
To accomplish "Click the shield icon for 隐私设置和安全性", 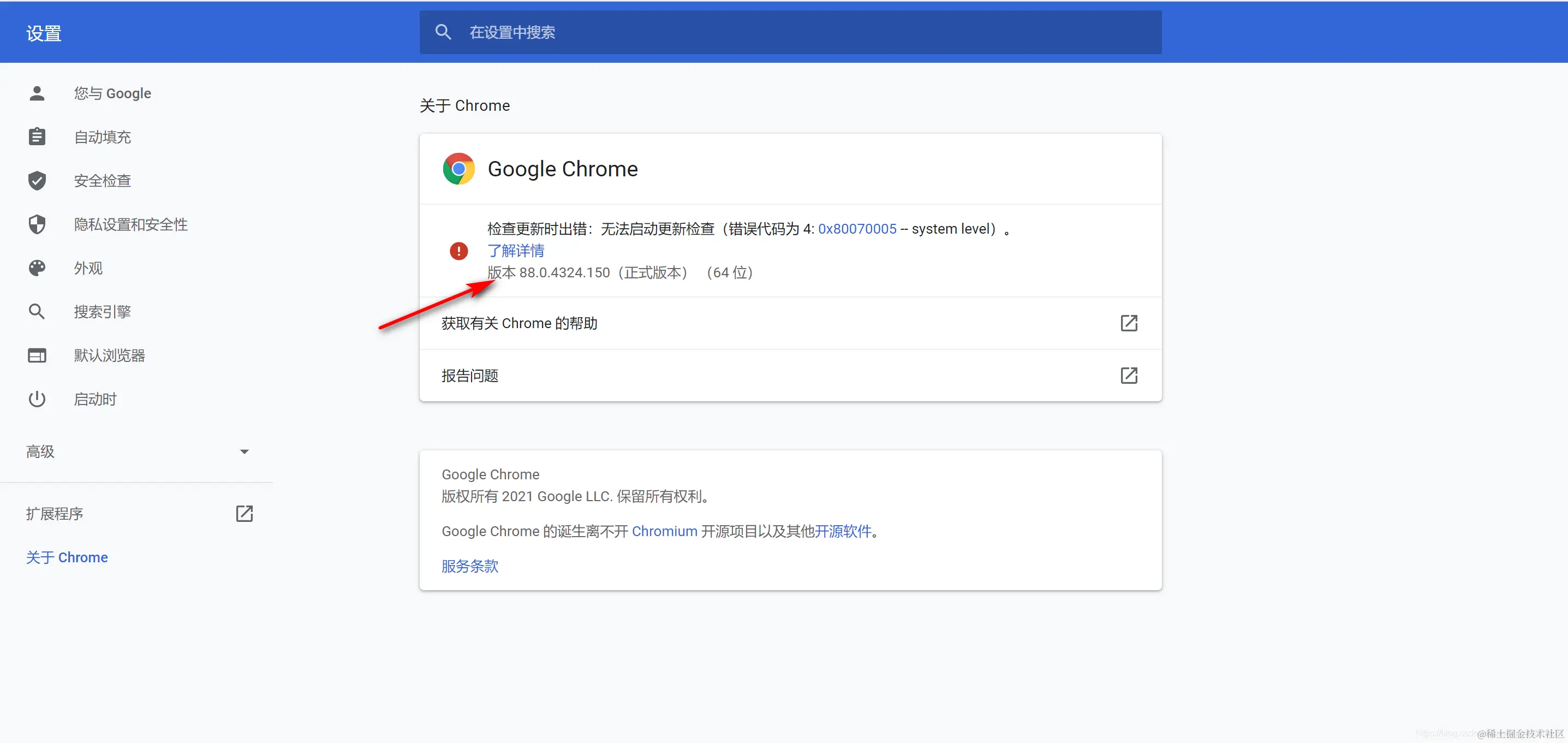I will (x=37, y=224).
